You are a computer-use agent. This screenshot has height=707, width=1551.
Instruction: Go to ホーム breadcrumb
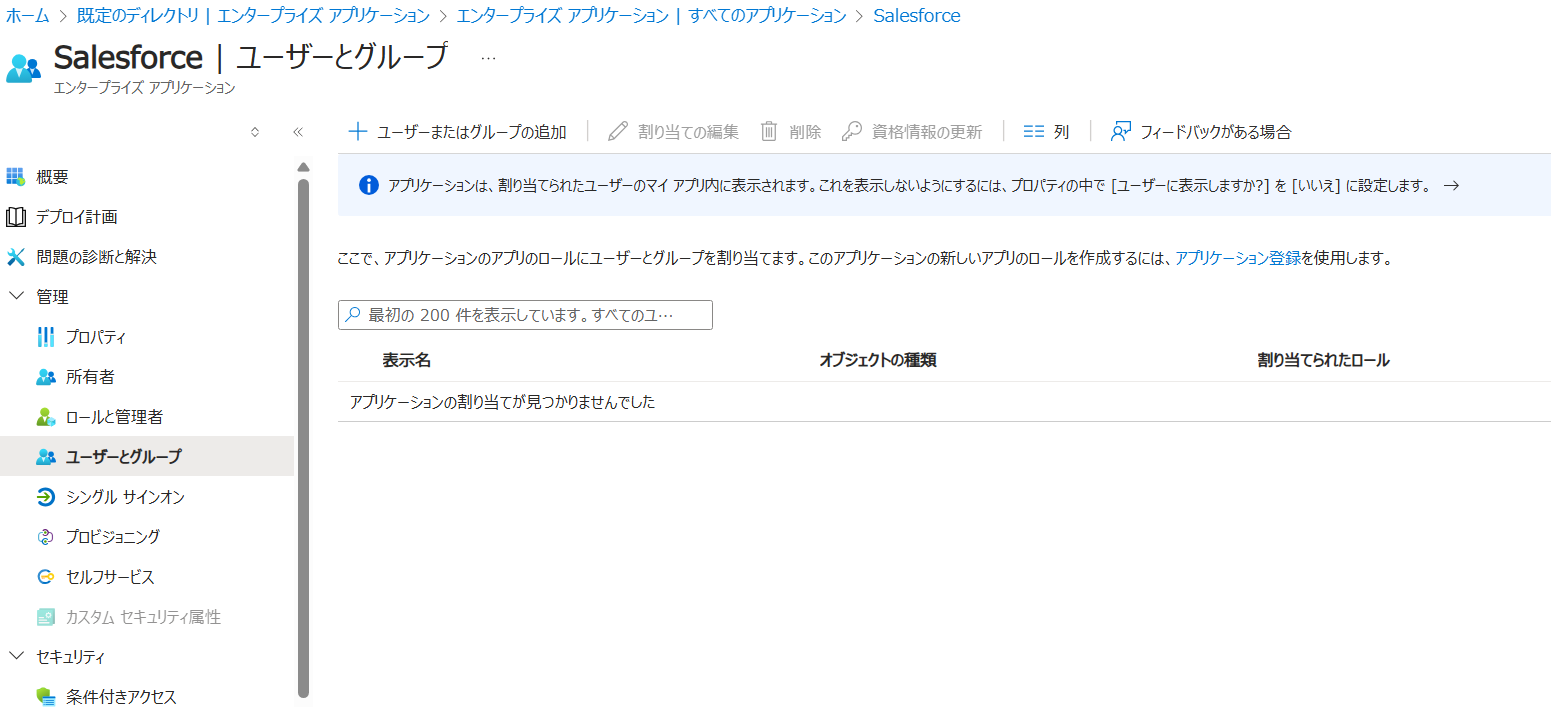click(27, 15)
